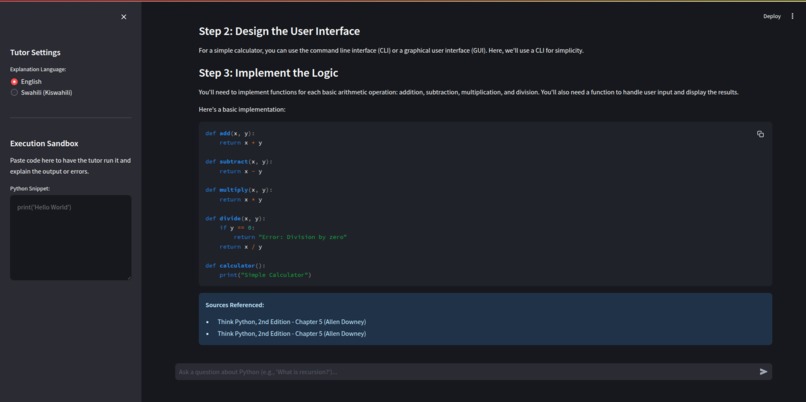Click the Step 3: Implement the Logic heading

pyautogui.click(x=268, y=73)
